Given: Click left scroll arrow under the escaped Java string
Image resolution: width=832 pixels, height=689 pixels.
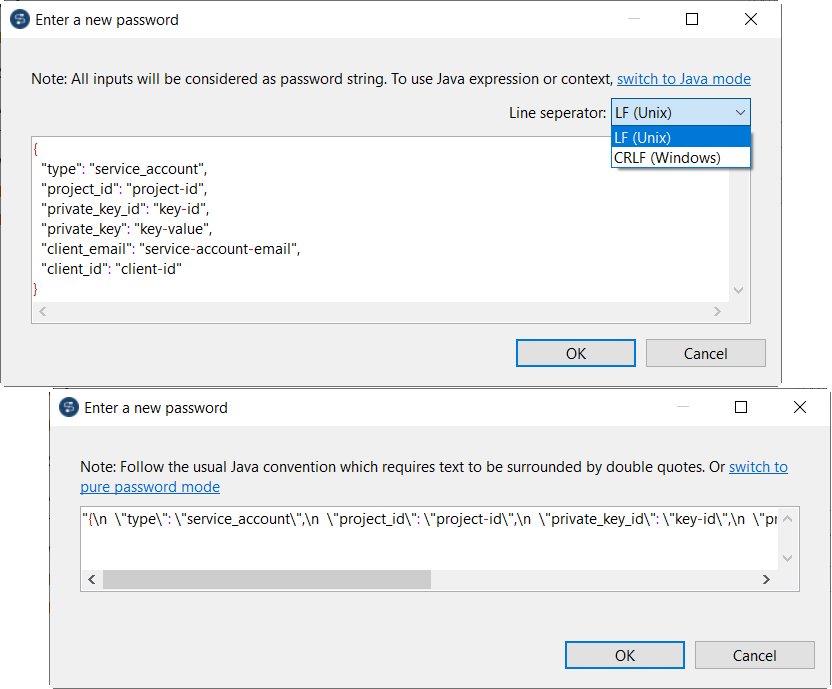Looking at the screenshot, I should tap(90, 580).
